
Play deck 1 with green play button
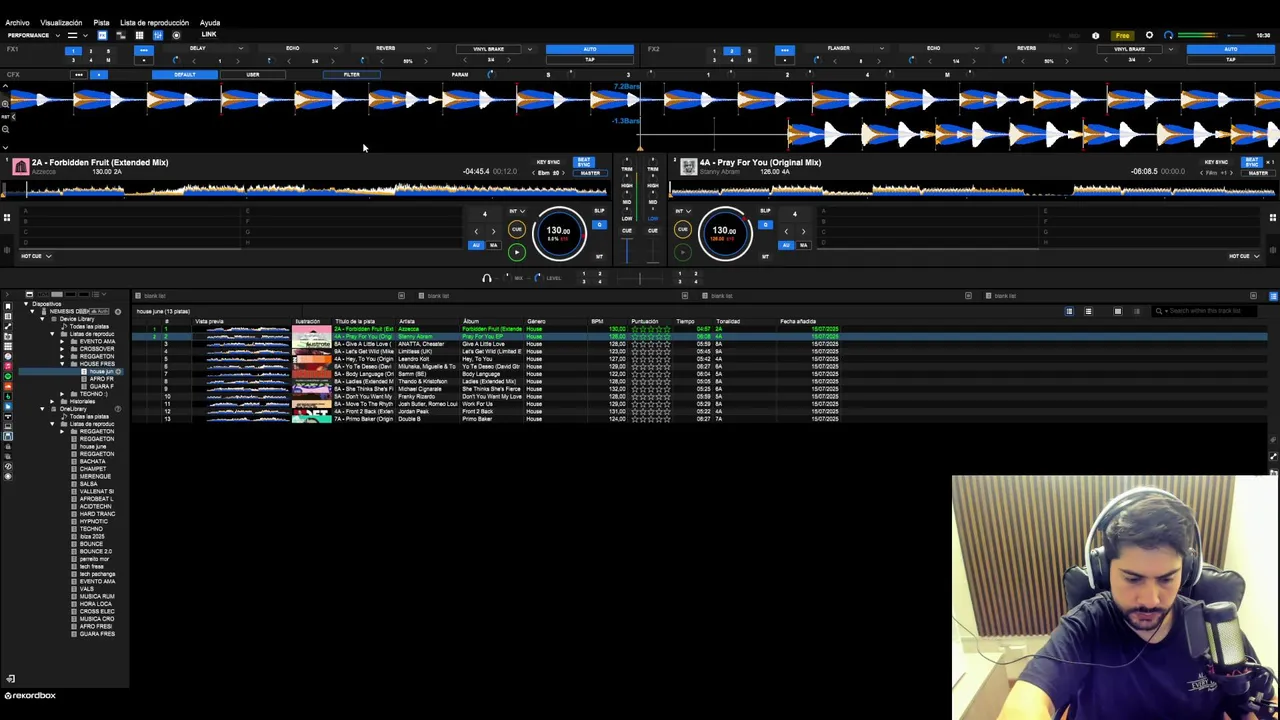pos(517,252)
